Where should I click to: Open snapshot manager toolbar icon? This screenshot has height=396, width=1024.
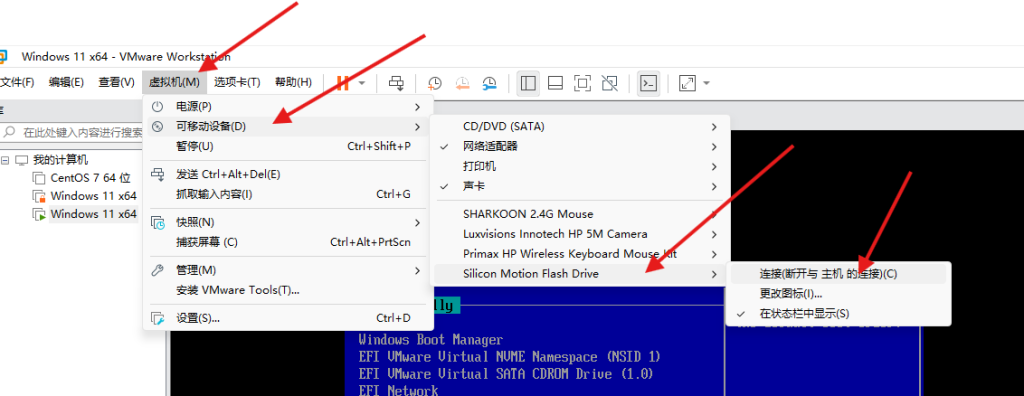(489, 83)
